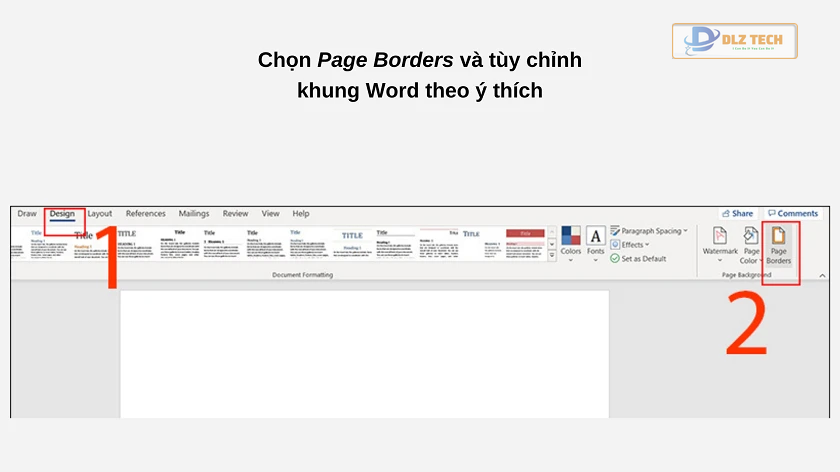Apply the red banner Title style set
The height and width of the screenshot is (472, 840).
pos(525,244)
